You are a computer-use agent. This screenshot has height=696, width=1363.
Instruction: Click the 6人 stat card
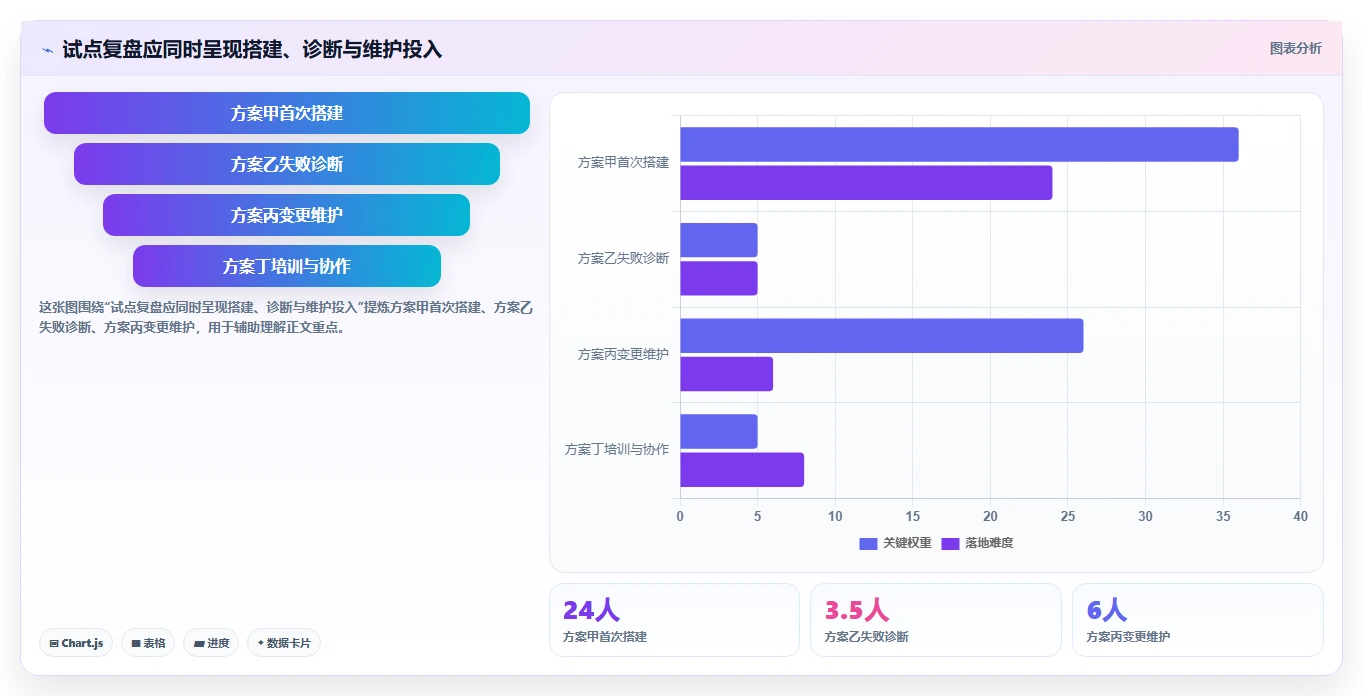click(x=1198, y=620)
